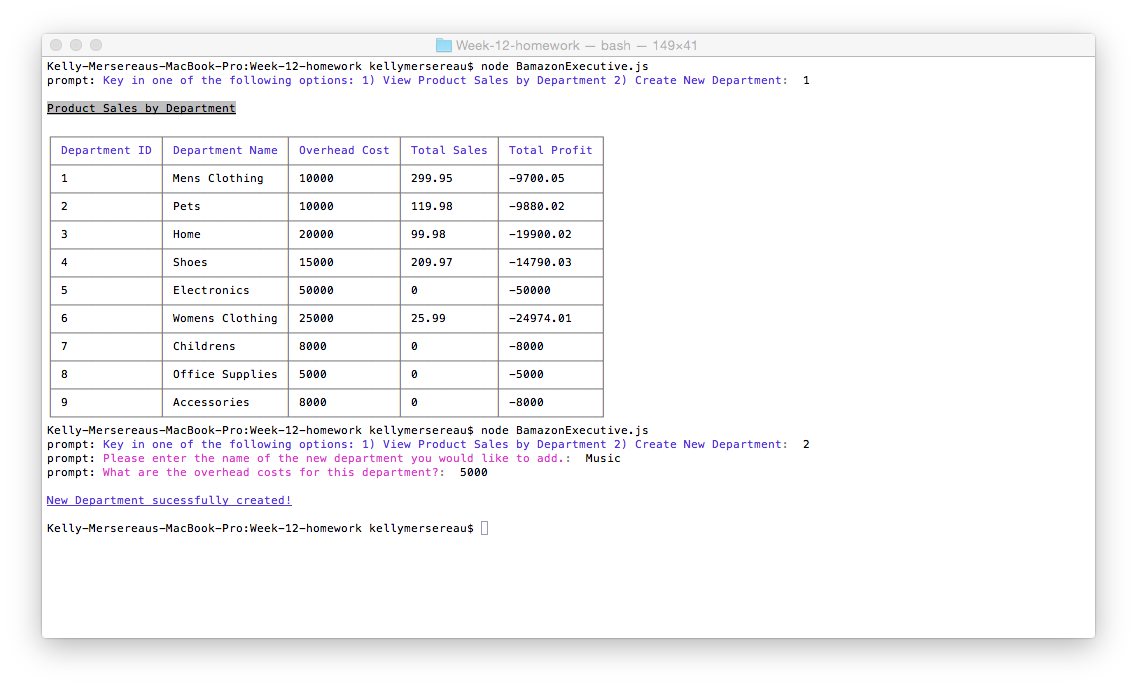The height and width of the screenshot is (688, 1137).
Task: Click the total profit value -50000
Action: [x=529, y=290]
